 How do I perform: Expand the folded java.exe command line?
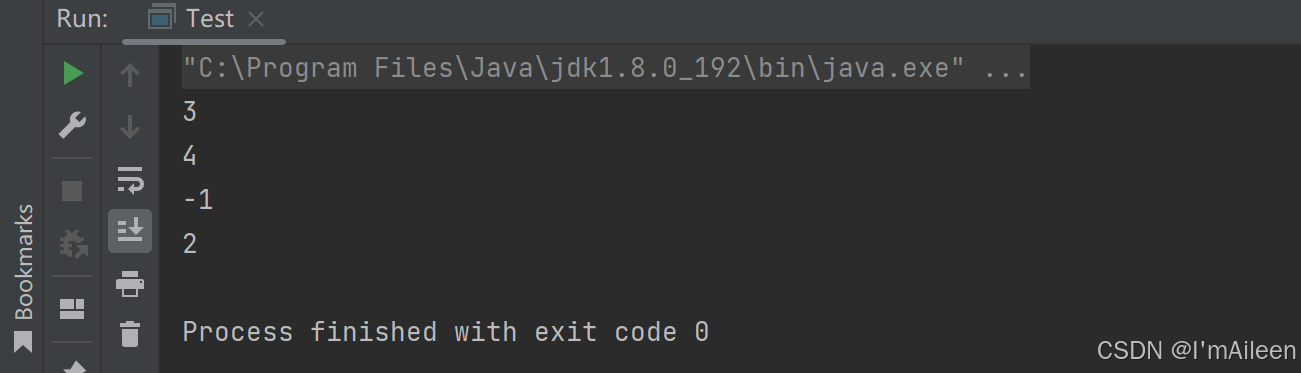click(606, 71)
